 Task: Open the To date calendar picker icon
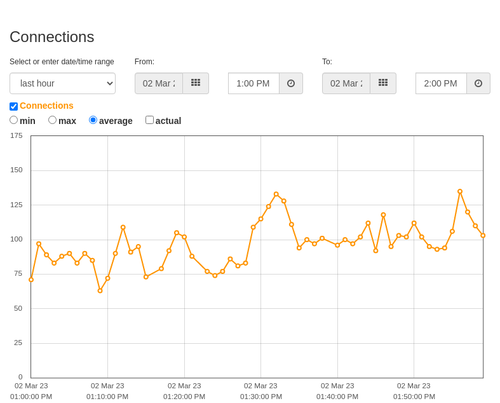tap(383, 83)
